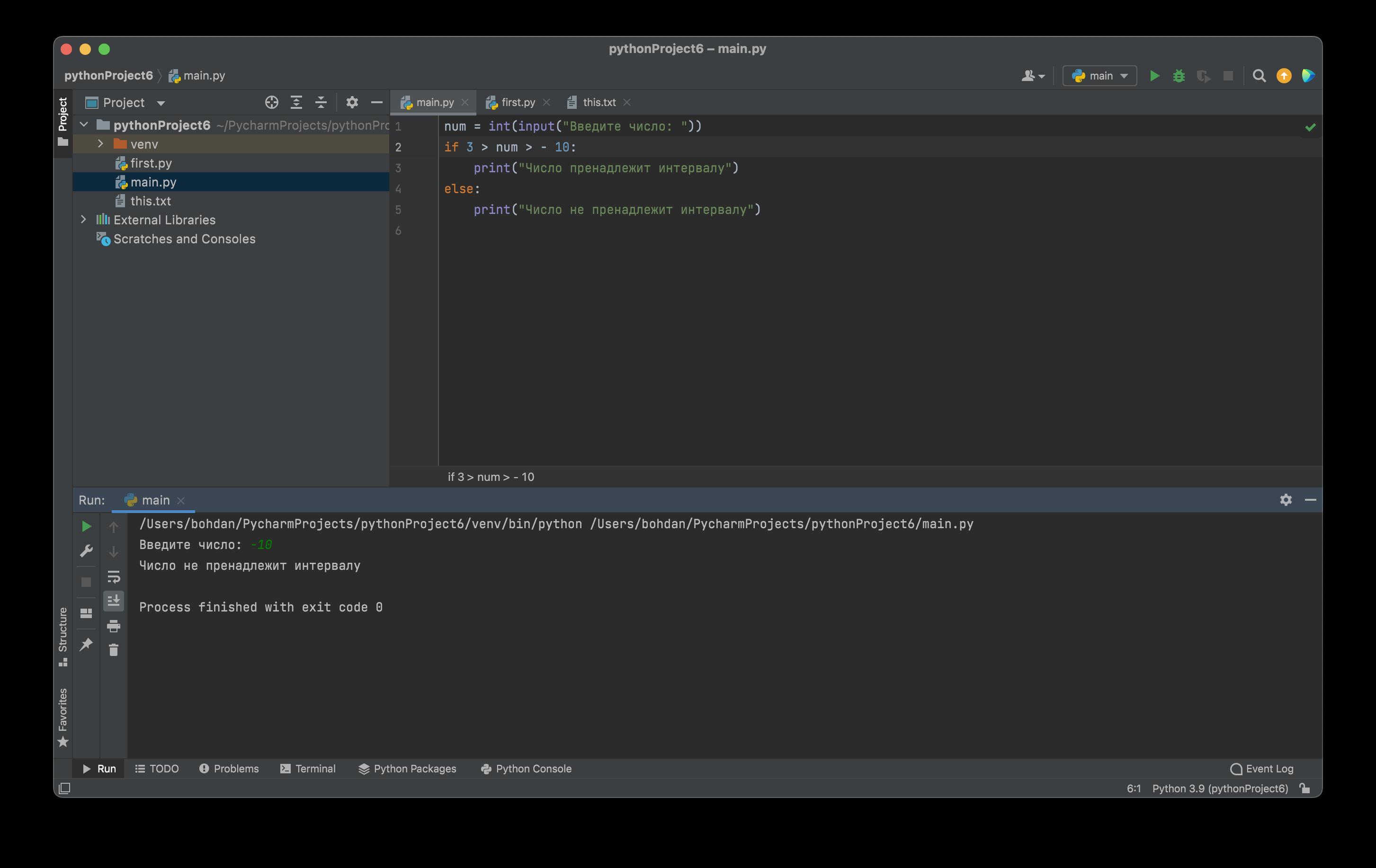Hide the Run panel with minus icon
Screen dimensions: 1376x868
[x=1310, y=500]
